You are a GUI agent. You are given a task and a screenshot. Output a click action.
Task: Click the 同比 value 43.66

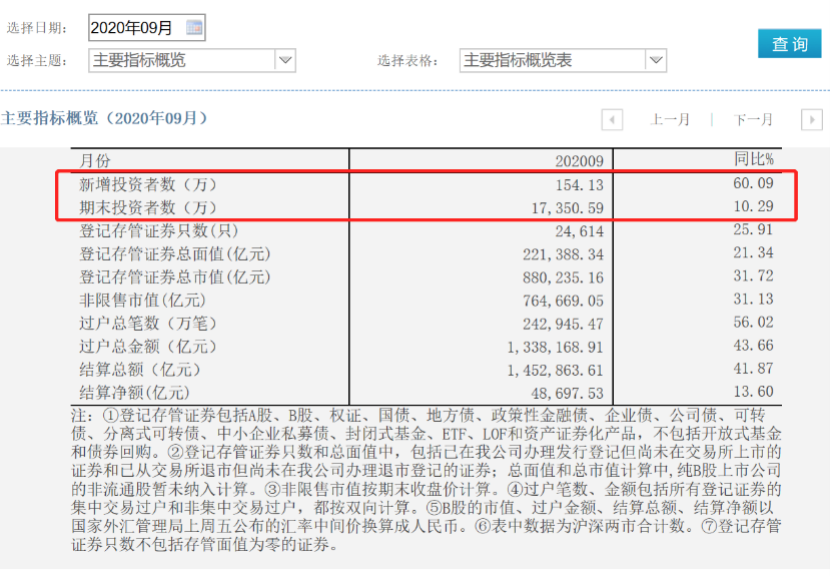[x=753, y=345]
